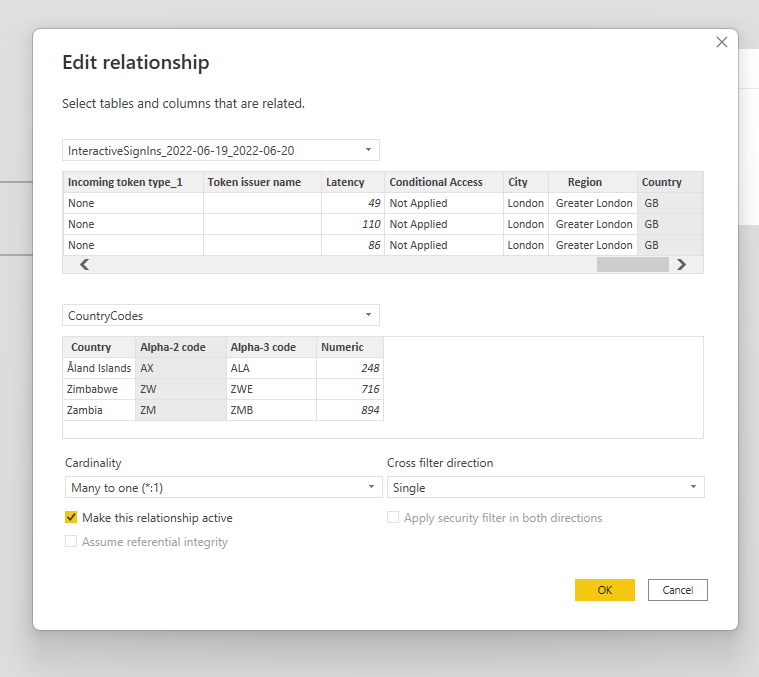Toggle Assume referential integrity checkbox
This screenshot has height=677, width=759.
pyautogui.click(x=71, y=541)
